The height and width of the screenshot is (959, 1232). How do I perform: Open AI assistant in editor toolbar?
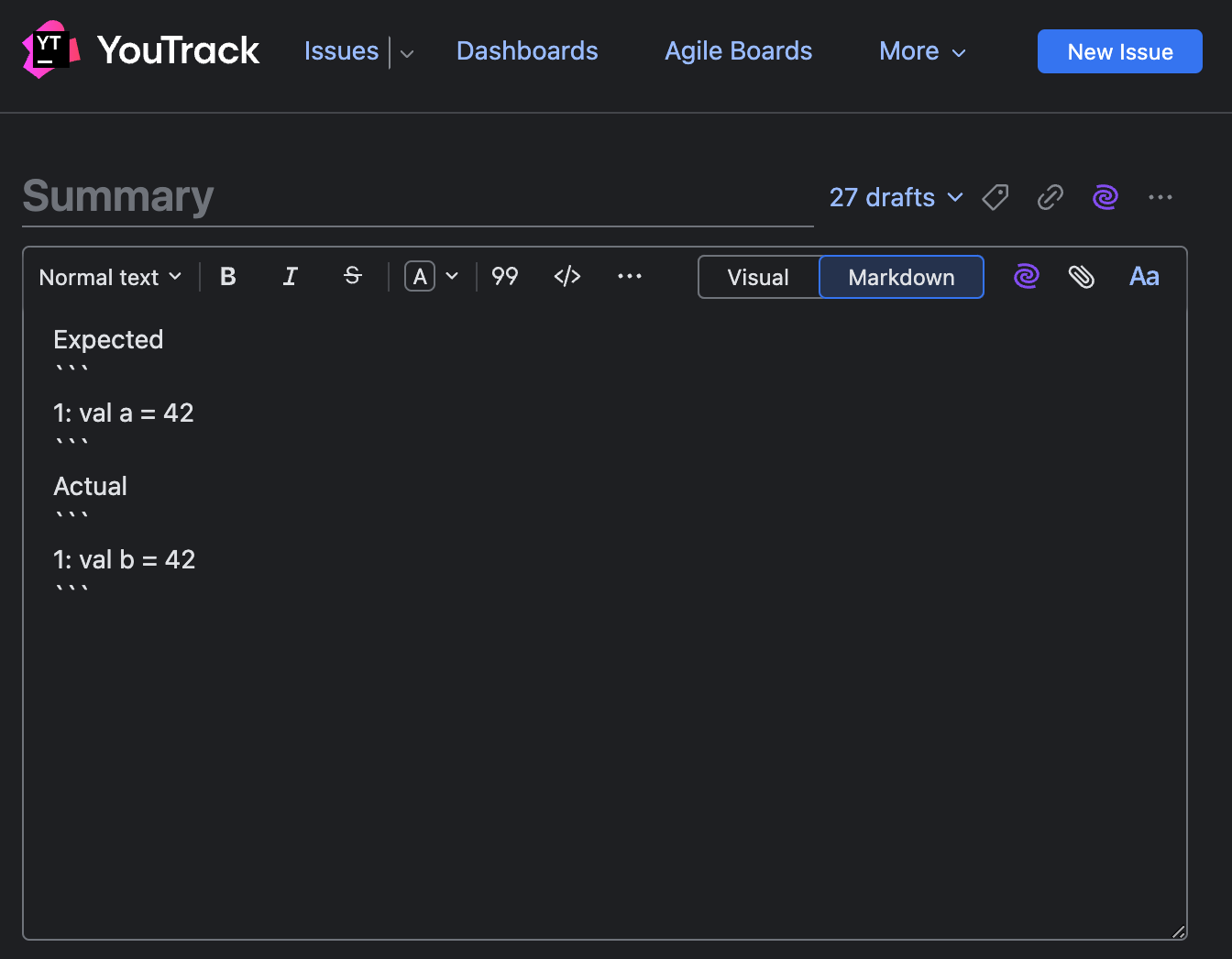[1027, 277]
